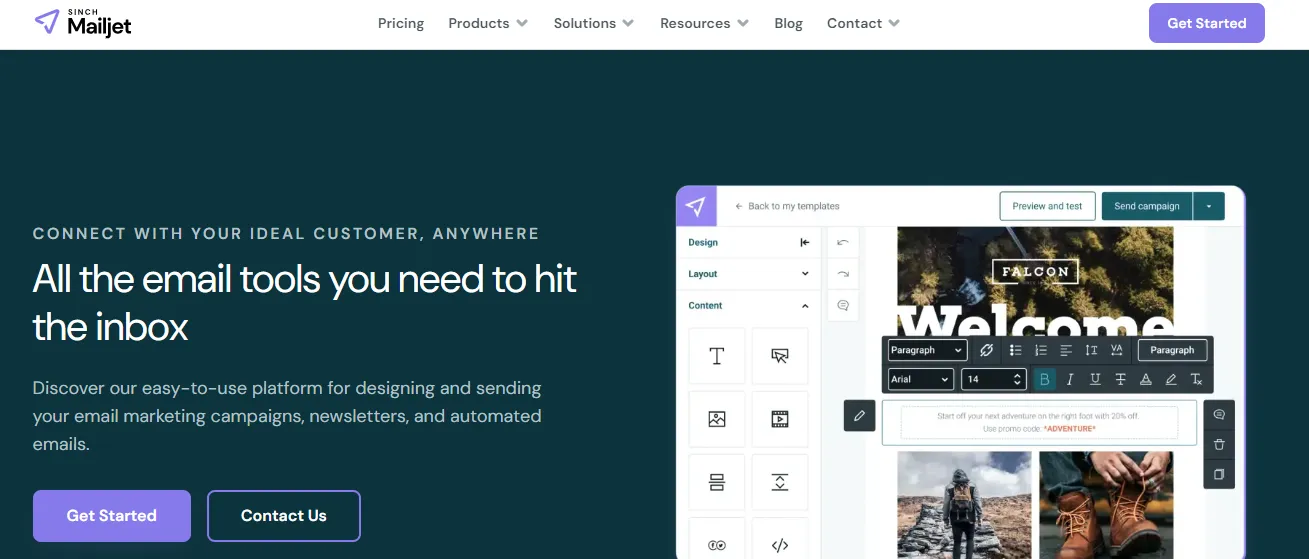
Task: Insert a numbered list
Action: (x=1041, y=350)
